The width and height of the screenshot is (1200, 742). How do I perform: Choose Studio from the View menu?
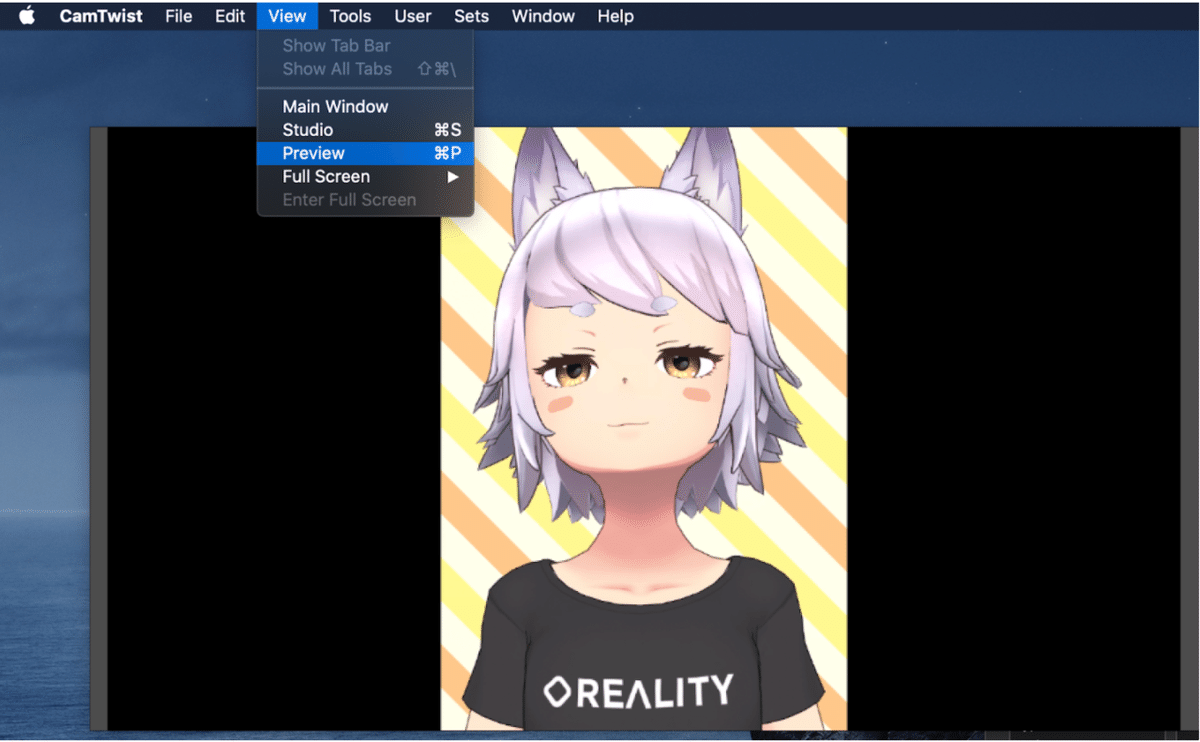click(365, 130)
